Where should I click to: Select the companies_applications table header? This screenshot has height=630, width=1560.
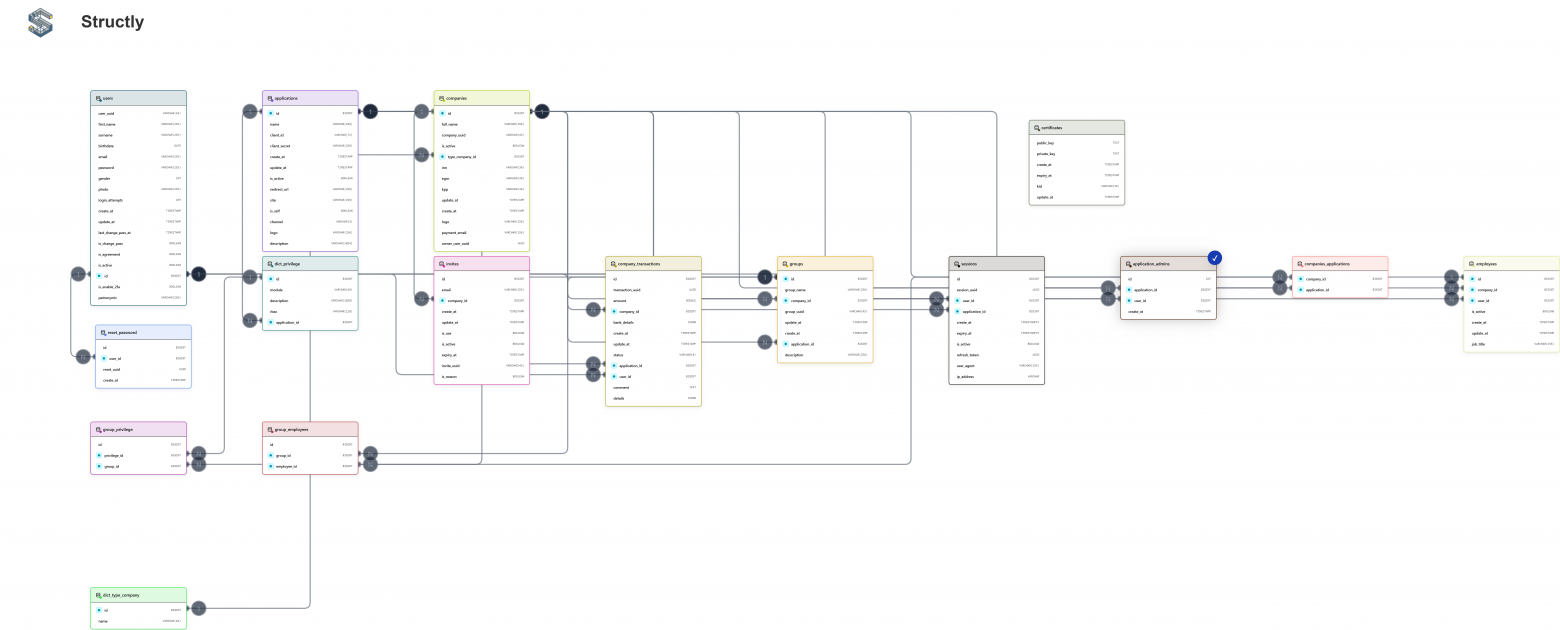[x=1339, y=264]
